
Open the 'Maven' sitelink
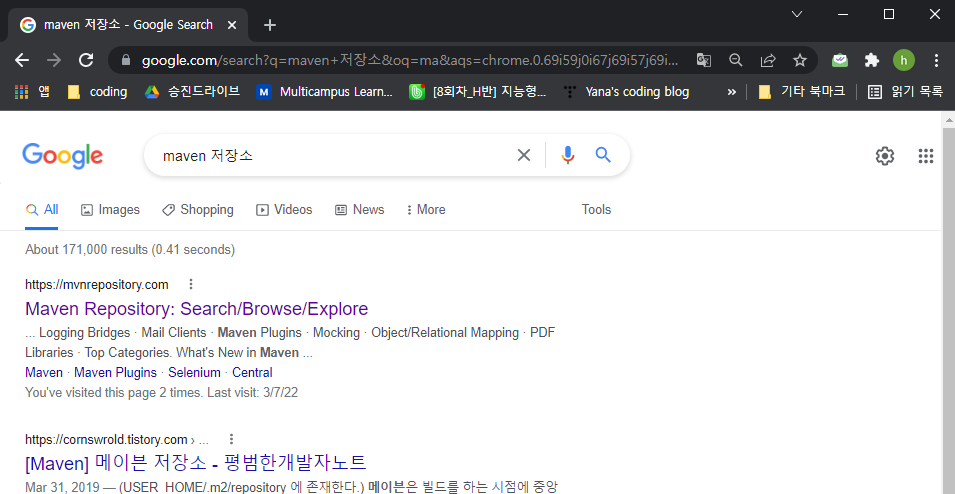pyautogui.click(x=44, y=372)
